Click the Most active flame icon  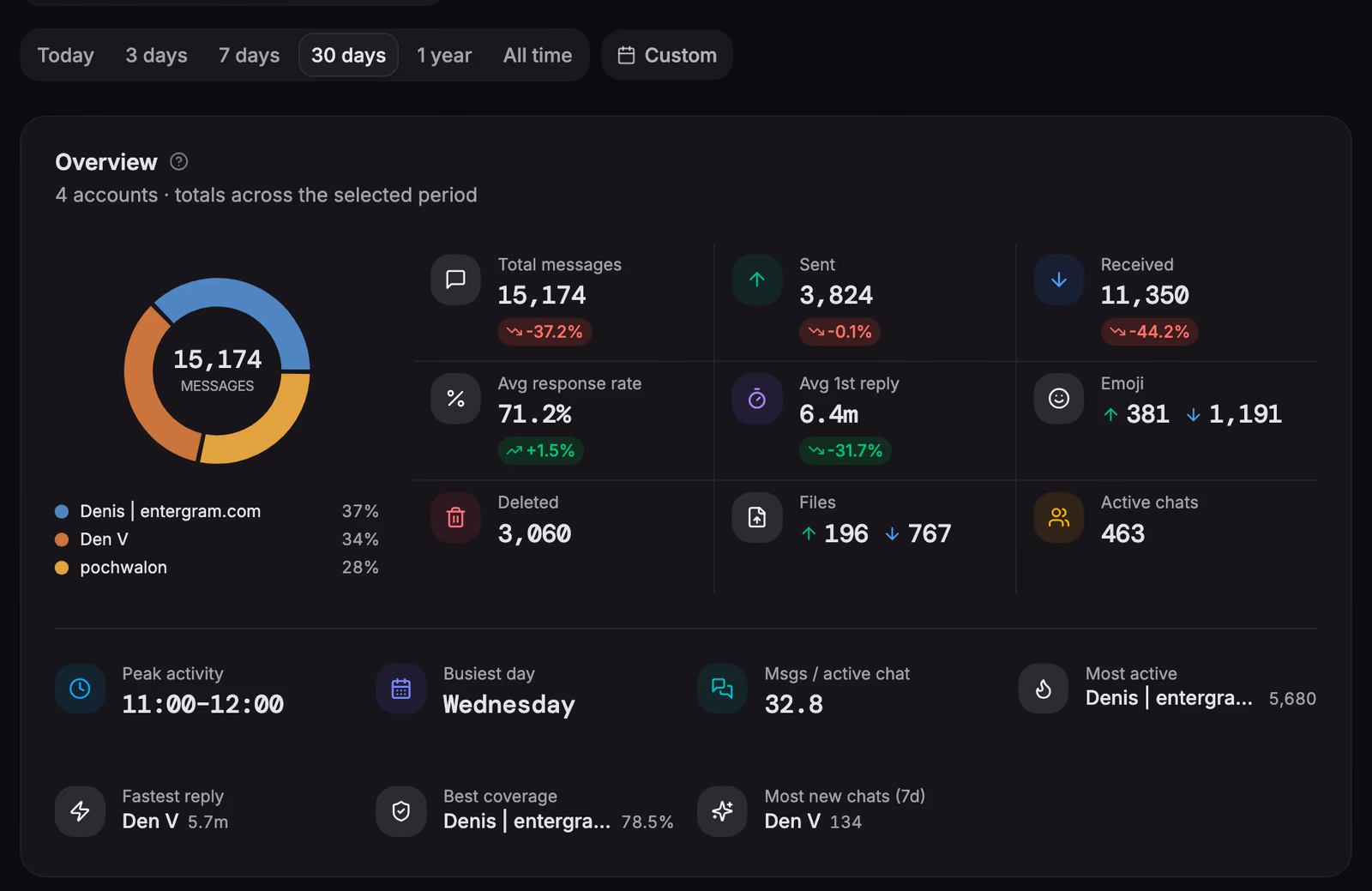1044,689
